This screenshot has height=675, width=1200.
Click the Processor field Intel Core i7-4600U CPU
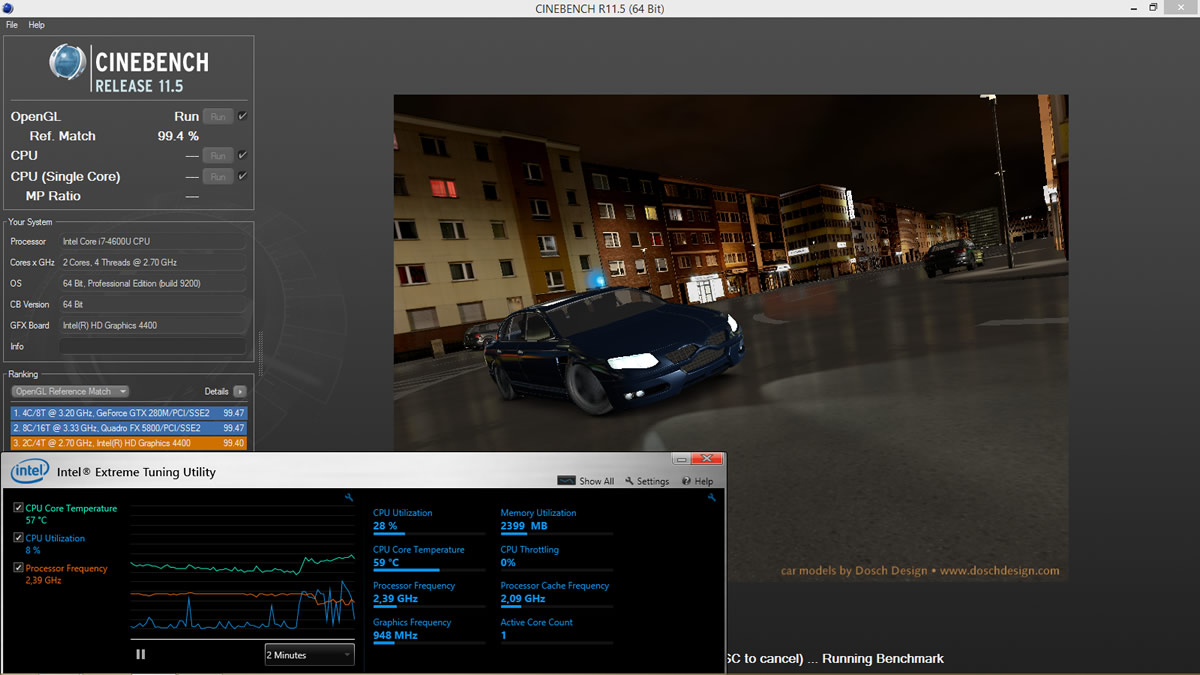(x=152, y=241)
